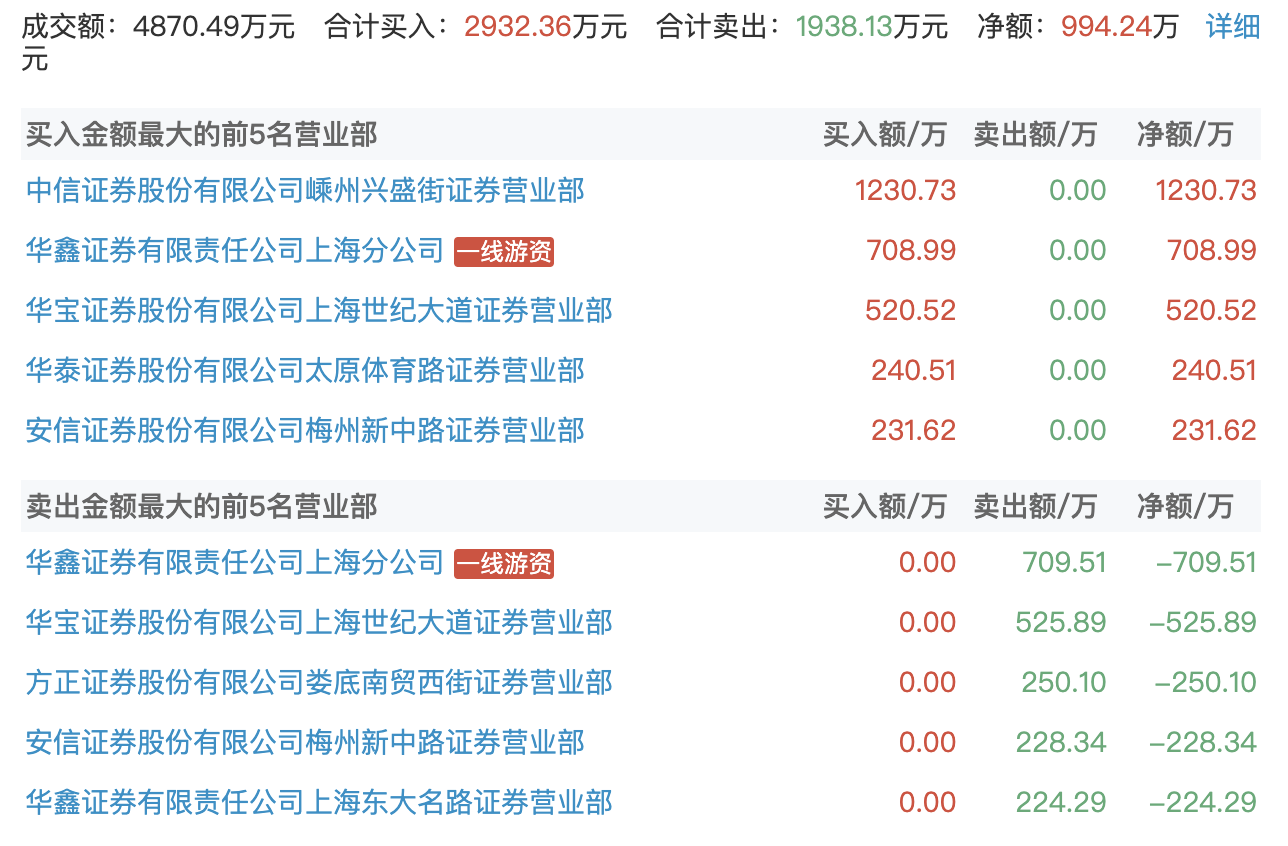Select 华泰证券太原体育路证券营业部
This screenshot has height=846, width=1288.
(305, 370)
